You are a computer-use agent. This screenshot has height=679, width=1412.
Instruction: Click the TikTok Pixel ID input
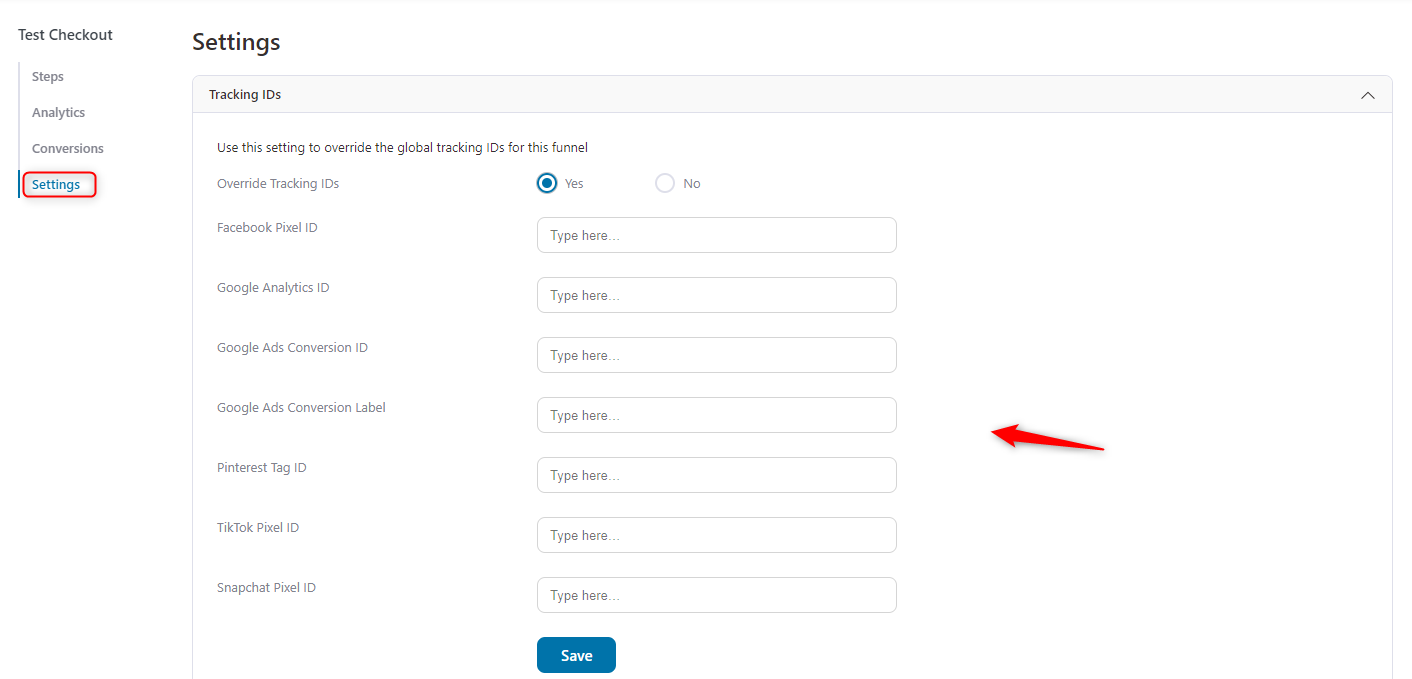pos(717,535)
